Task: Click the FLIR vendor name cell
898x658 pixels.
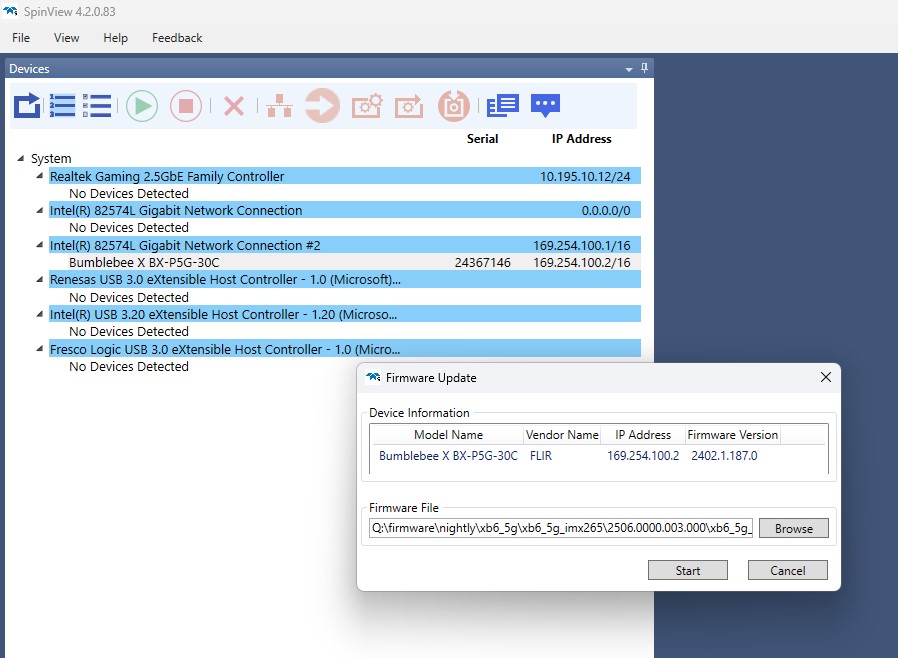Action: click(541, 456)
